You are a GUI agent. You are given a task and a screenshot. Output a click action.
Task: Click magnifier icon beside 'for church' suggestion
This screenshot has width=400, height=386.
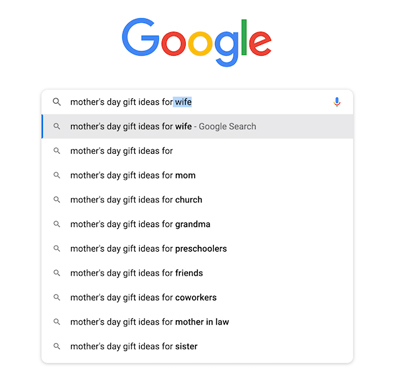tap(57, 200)
